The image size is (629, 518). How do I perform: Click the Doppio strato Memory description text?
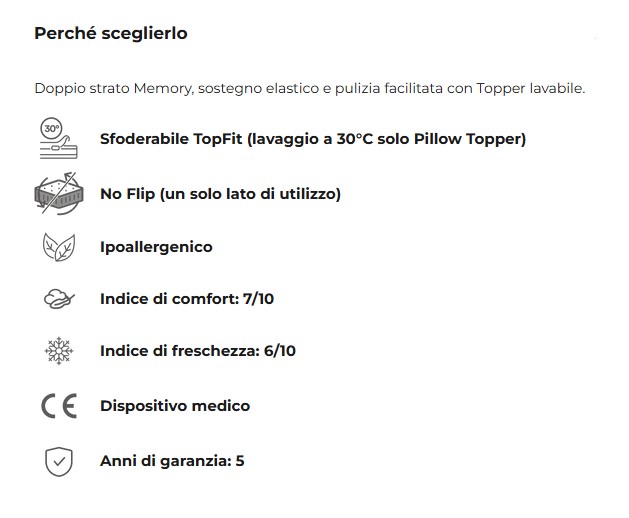(309, 88)
